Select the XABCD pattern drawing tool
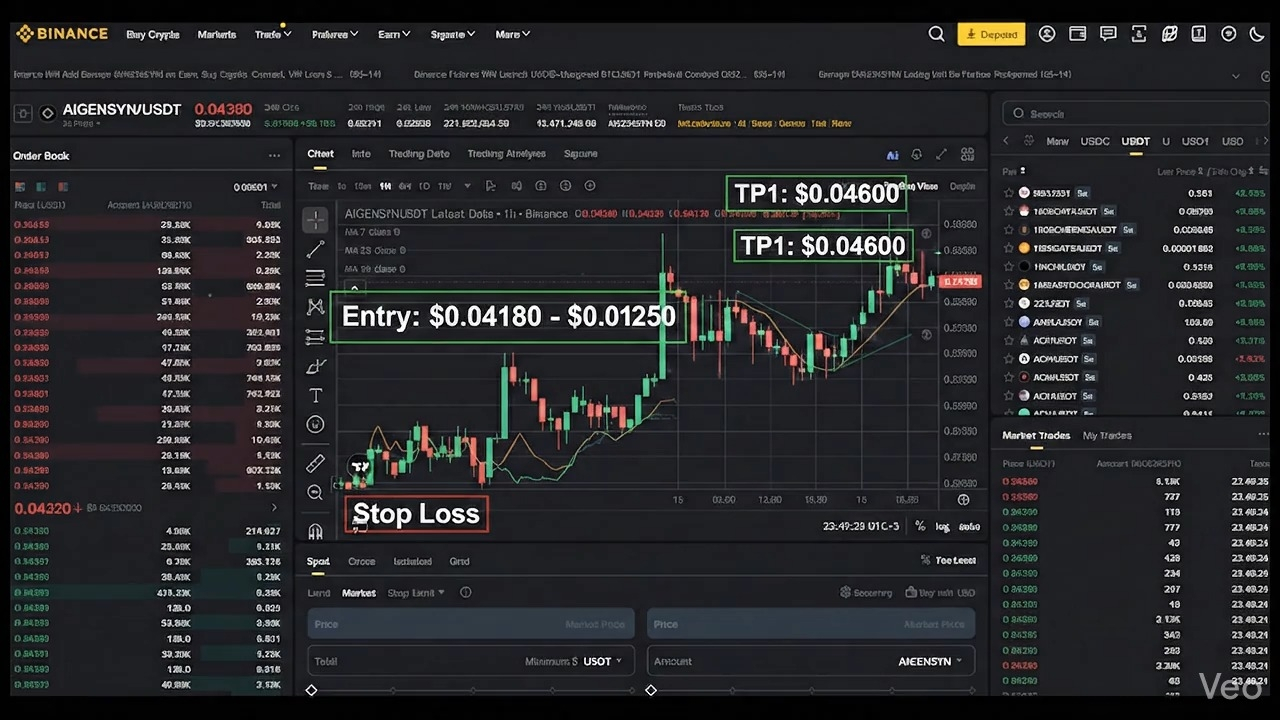1280x720 pixels. click(x=315, y=307)
